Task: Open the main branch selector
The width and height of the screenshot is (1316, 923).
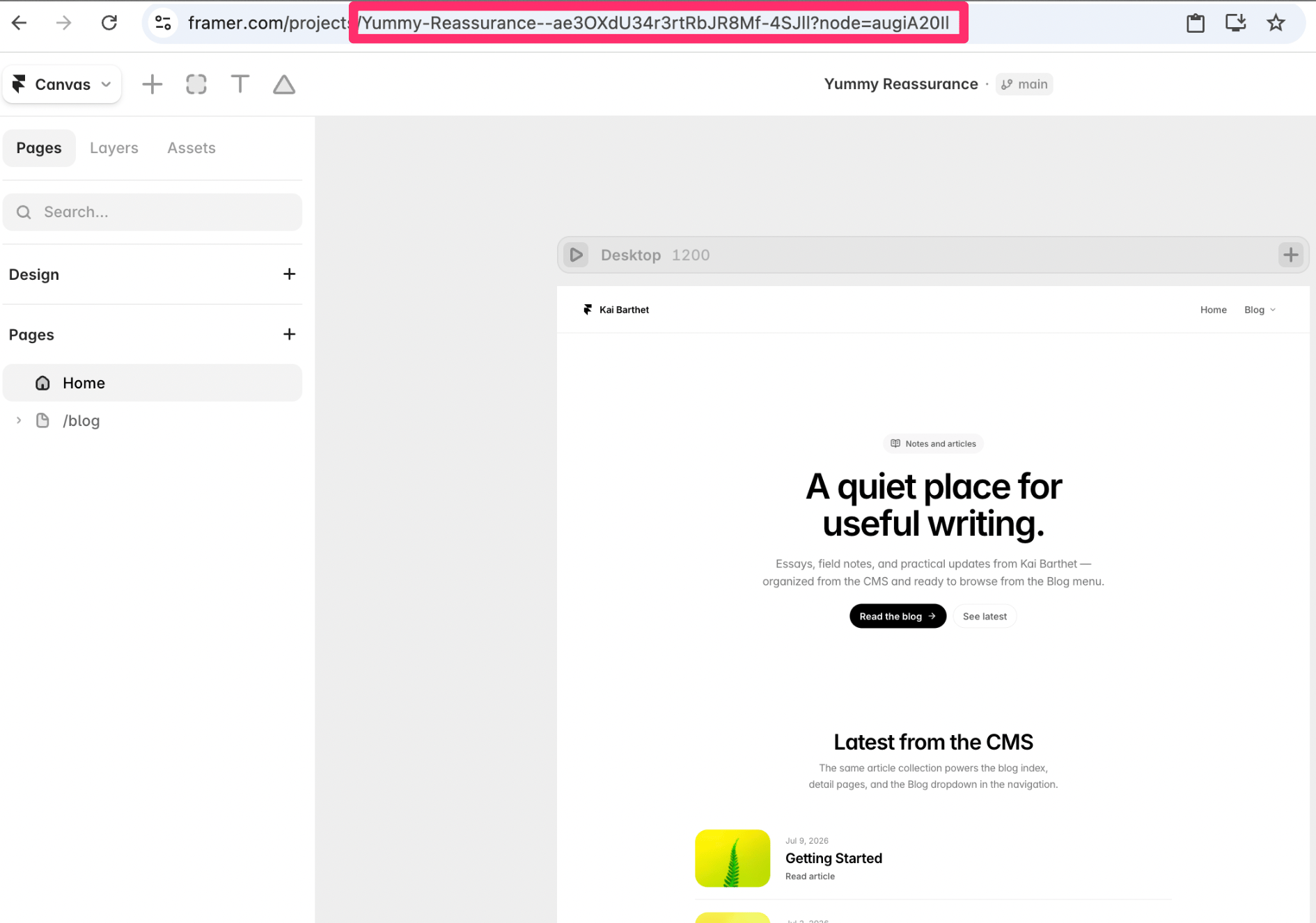Action: pyautogui.click(x=1024, y=84)
